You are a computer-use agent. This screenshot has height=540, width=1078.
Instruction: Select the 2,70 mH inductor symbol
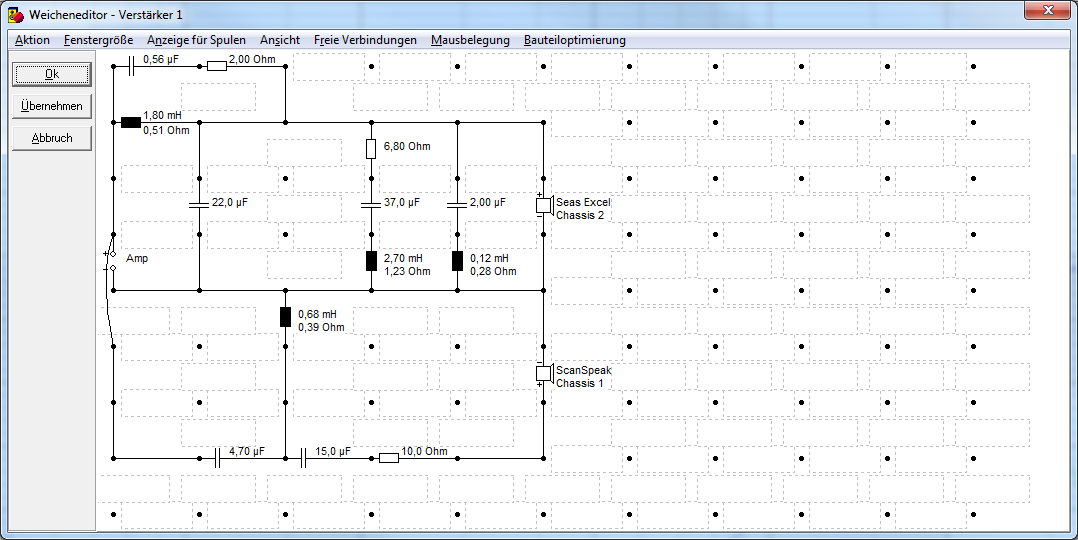pos(371,262)
